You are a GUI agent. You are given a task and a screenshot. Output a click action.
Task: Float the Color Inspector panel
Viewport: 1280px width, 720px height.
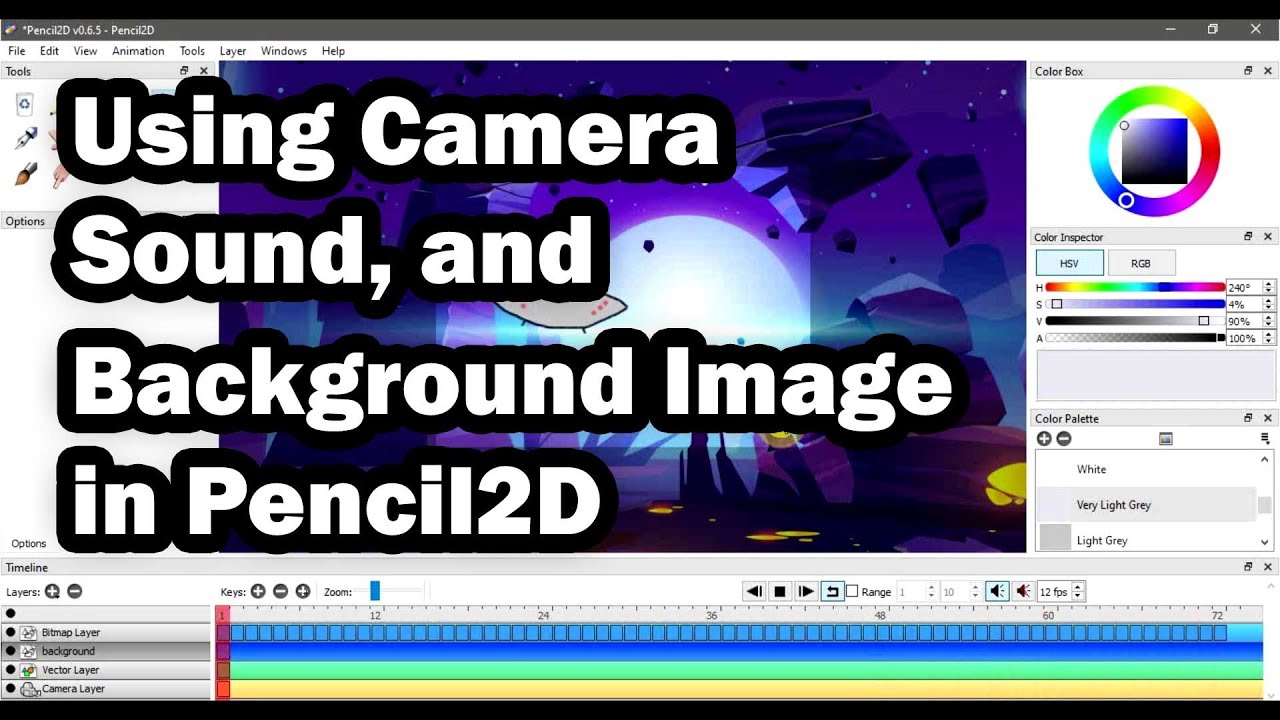click(1248, 237)
